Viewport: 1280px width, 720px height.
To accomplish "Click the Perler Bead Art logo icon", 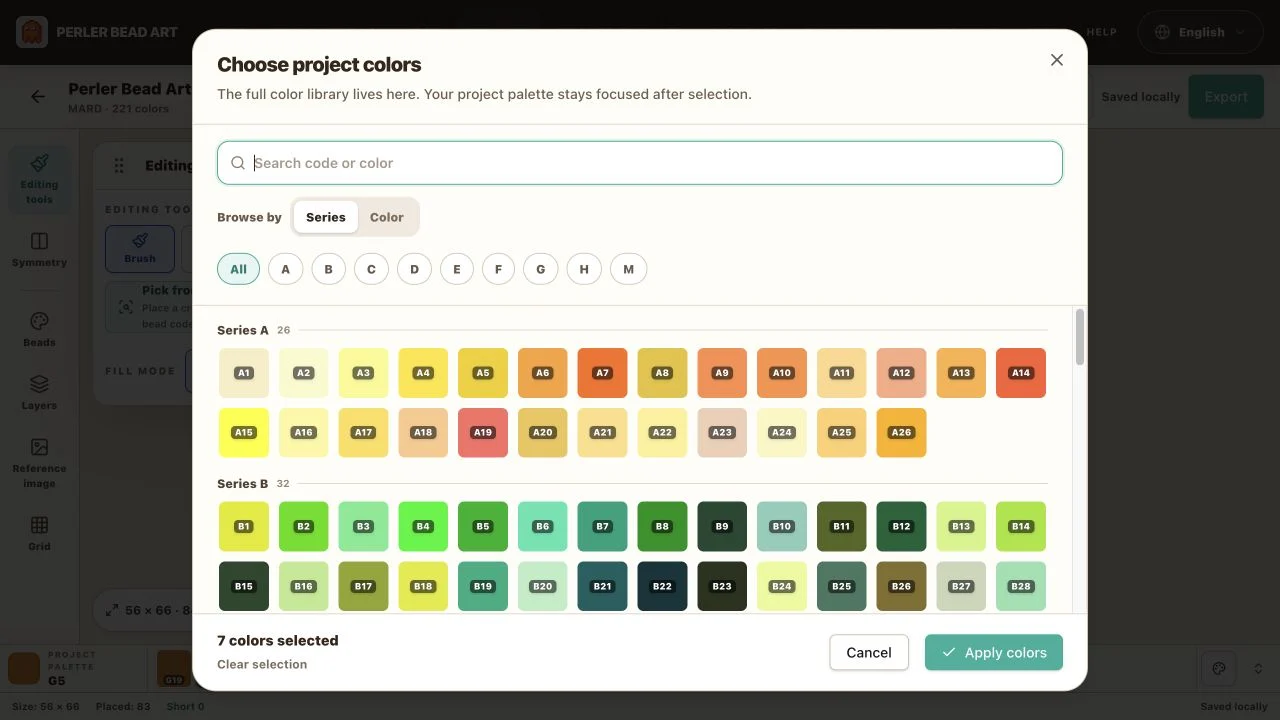I will (x=32, y=32).
